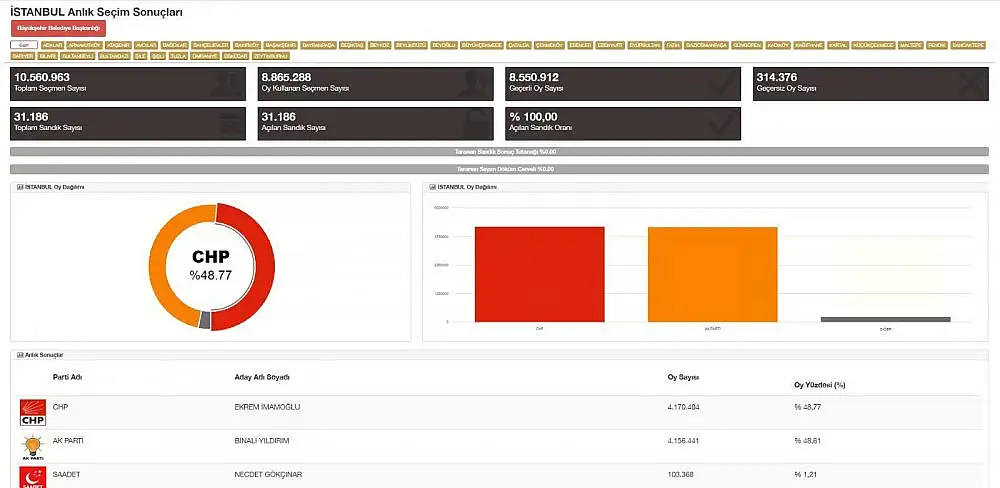The image size is (1000, 488).
Task: Click the EKREM İMAMOĞLU candidate name
Action: point(267,407)
